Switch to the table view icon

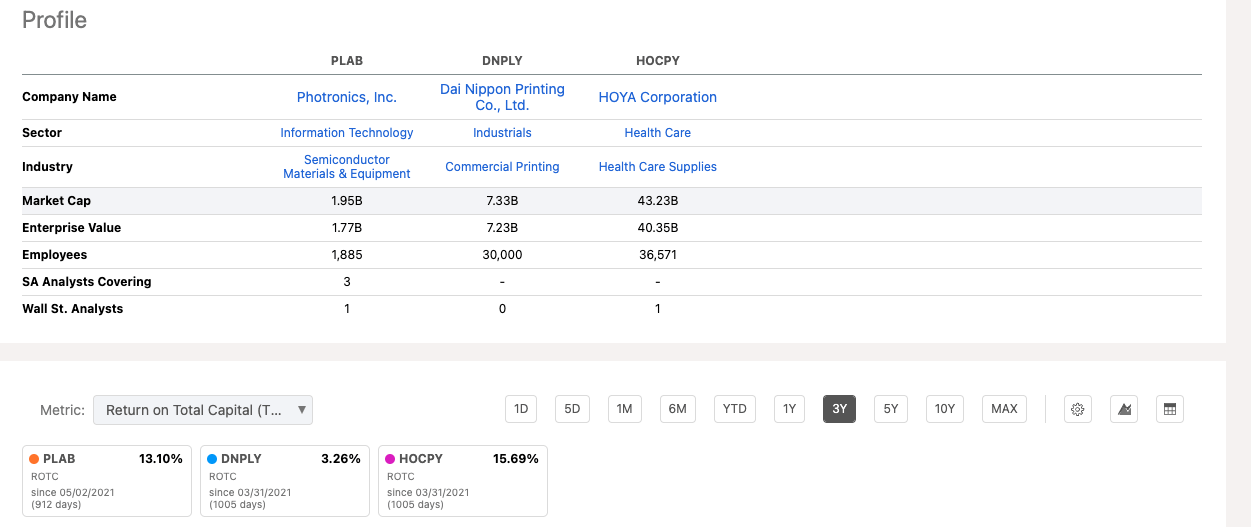pos(1170,409)
